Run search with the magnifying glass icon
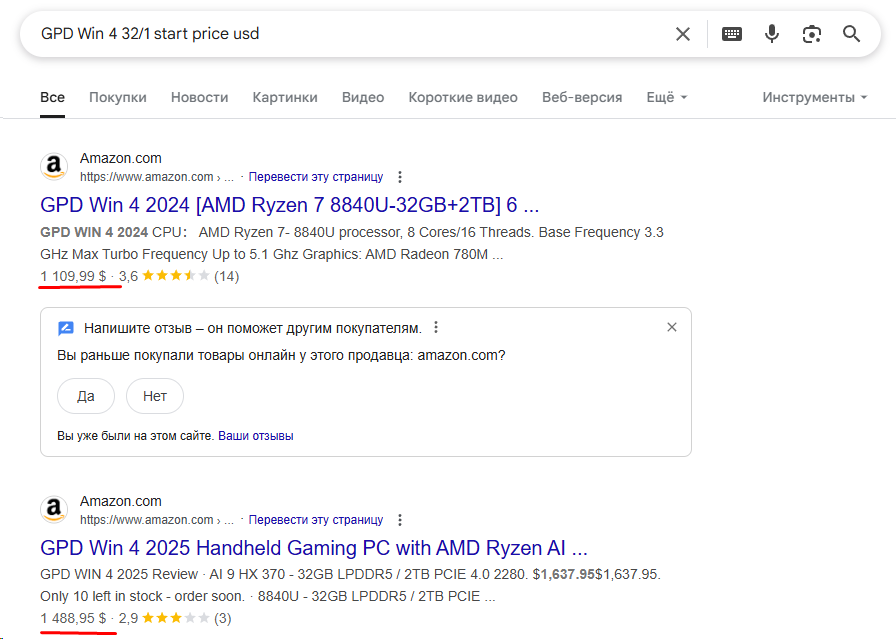The height and width of the screenshot is (639, 896). point(851,34)
